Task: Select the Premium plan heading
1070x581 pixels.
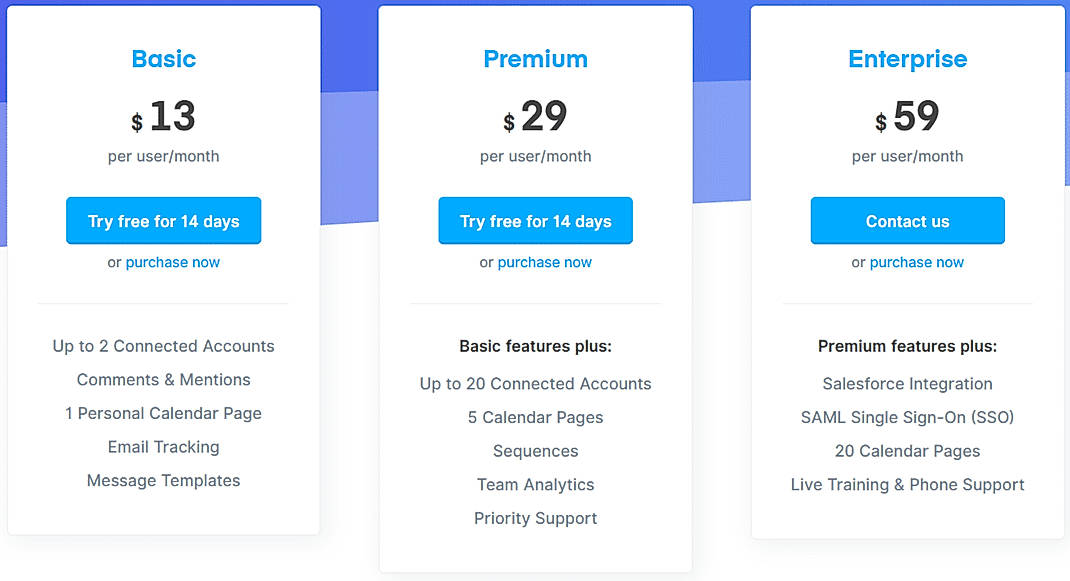Action: pyautogui.click(x=535, y=59)
